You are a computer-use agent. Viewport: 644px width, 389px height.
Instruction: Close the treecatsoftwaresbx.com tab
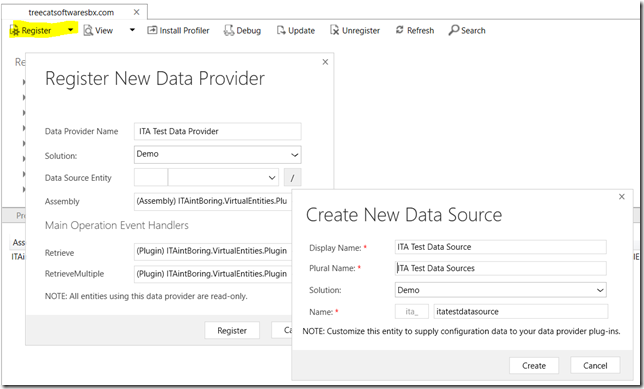click(x=136, y=12)
